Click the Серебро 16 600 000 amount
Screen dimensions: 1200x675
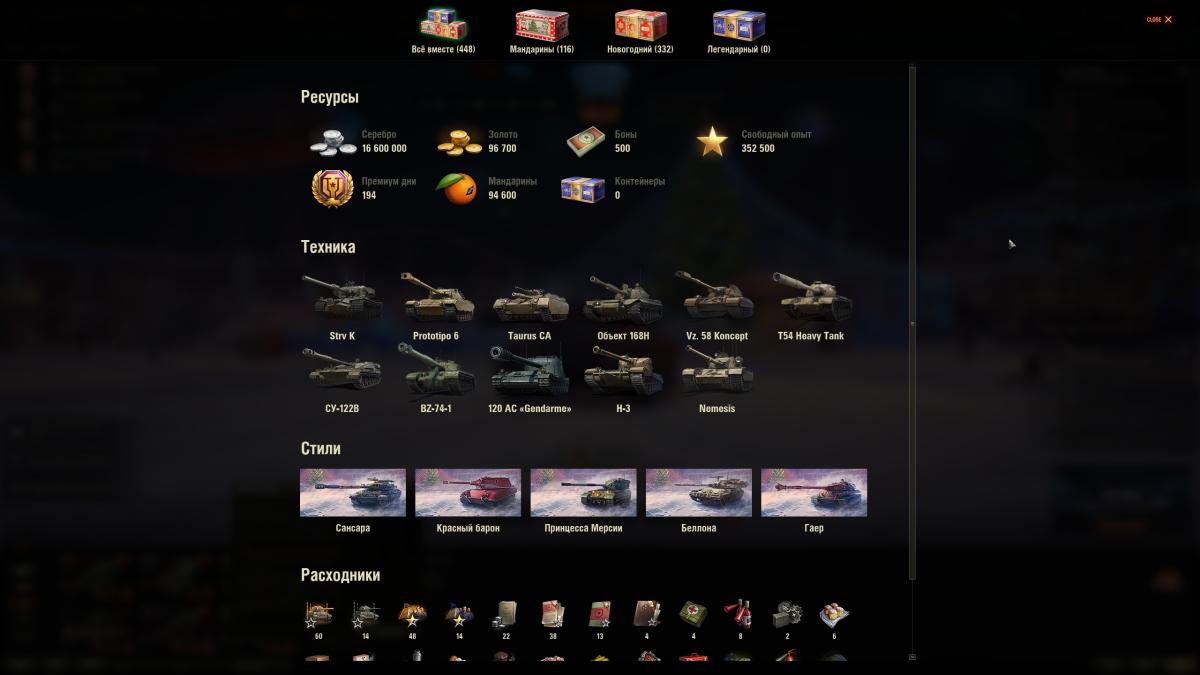[x=384, y=148]
